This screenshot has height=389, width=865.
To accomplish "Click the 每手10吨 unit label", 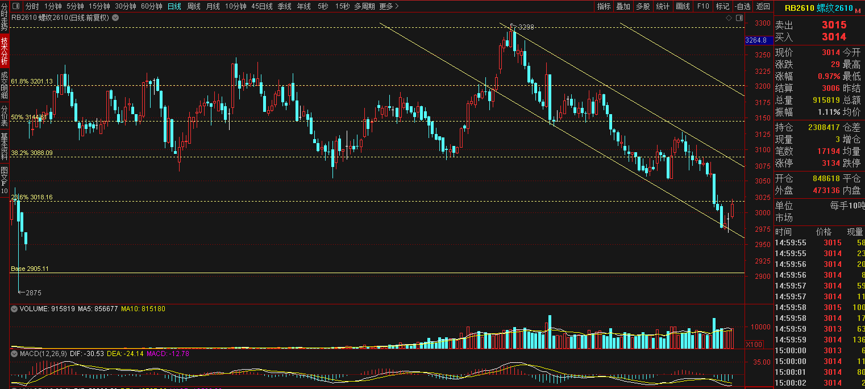I will click(x=848, y=206).
